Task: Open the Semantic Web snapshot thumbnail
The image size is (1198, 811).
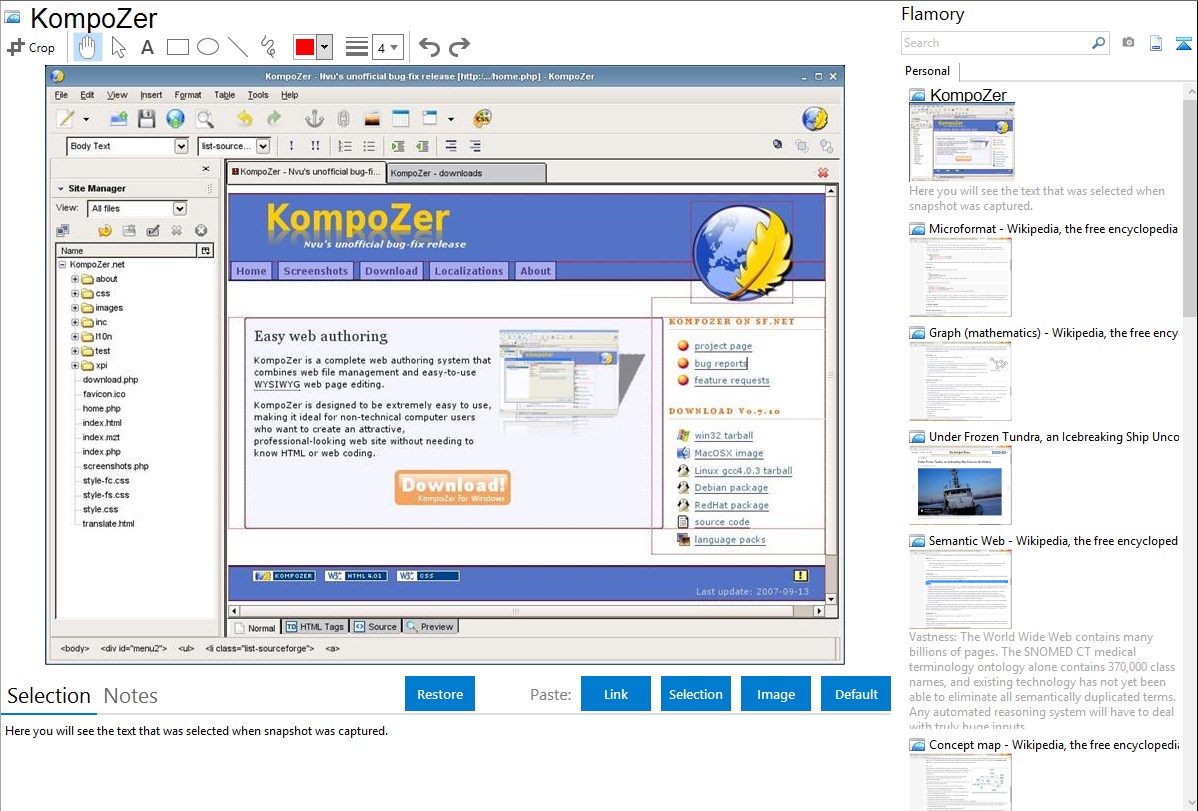Action: coord(960,588)
